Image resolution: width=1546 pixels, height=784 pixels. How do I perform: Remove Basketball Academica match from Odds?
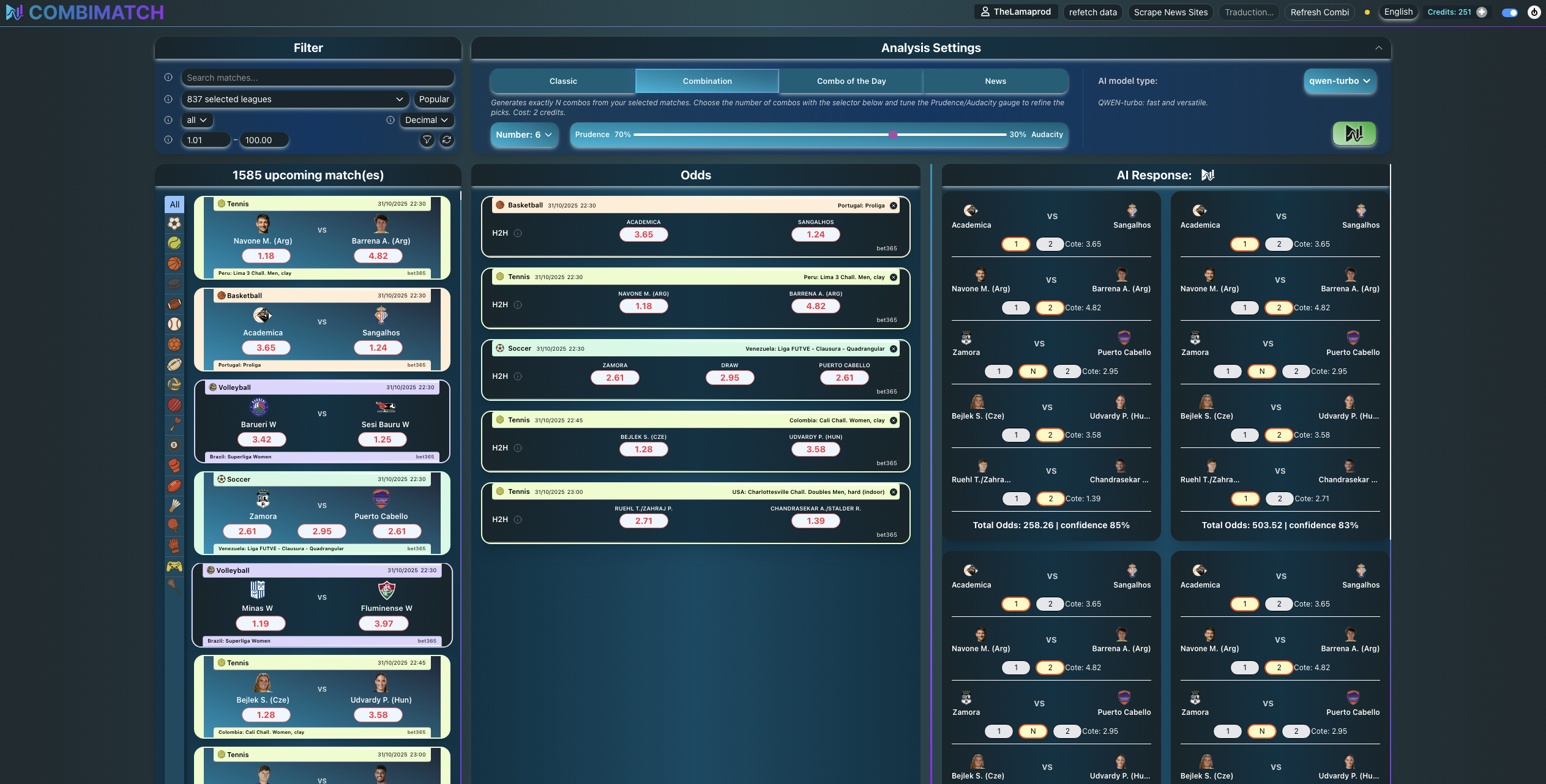pyautogui.click(x=894, y=206)
